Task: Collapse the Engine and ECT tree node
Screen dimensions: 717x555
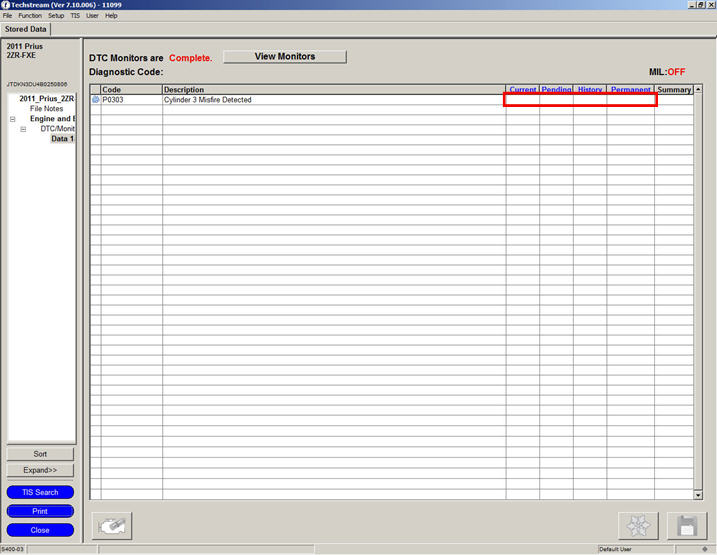Action: click(x=13, y=119)
